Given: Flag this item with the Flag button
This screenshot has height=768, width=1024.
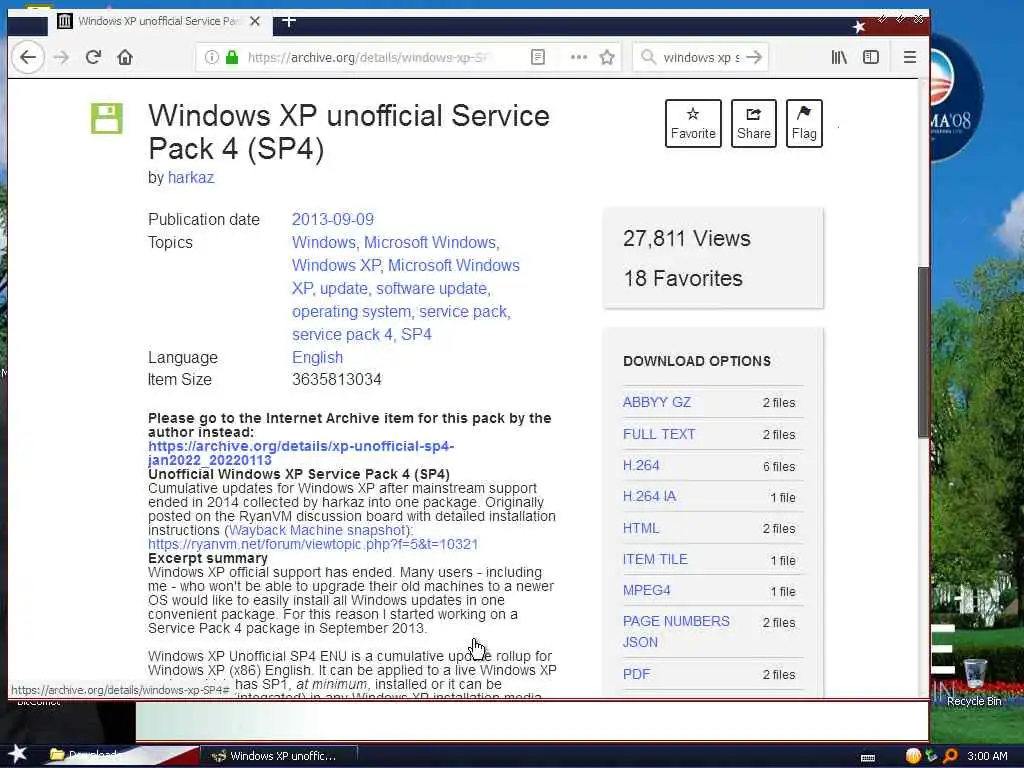Looking at the screenshot, I should (x=804, y=123).
